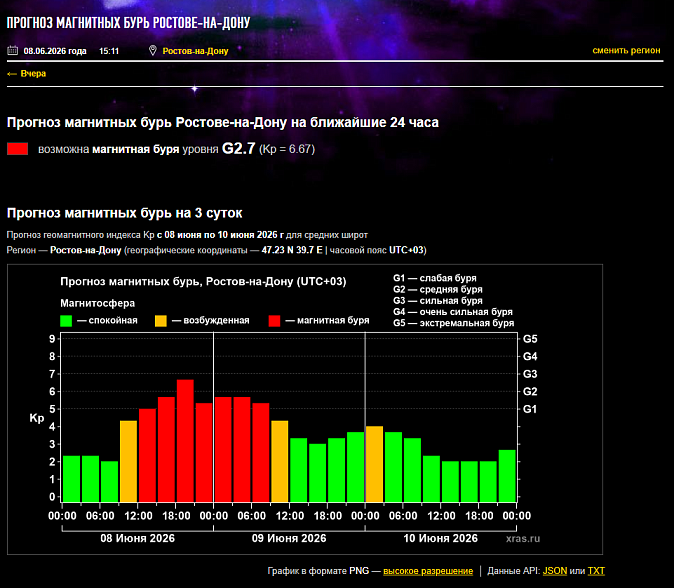Click the last green bar on 10 June
Image resolution: width=674 pixels, height=588 pixels.
pyautogui.click(x=507, y=476)
